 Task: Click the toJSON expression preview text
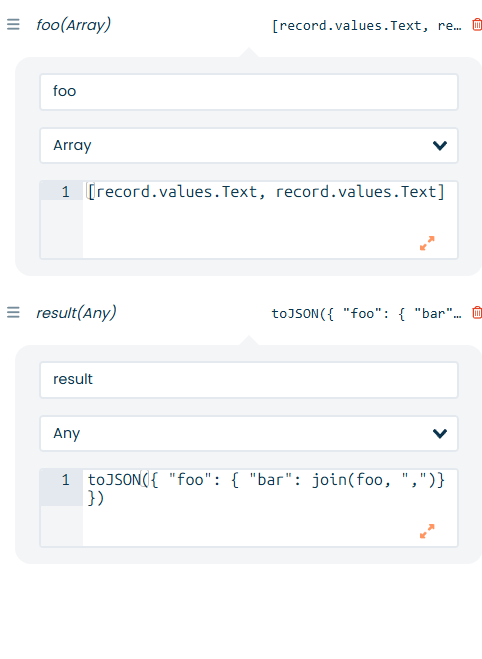tap(366, 314)
